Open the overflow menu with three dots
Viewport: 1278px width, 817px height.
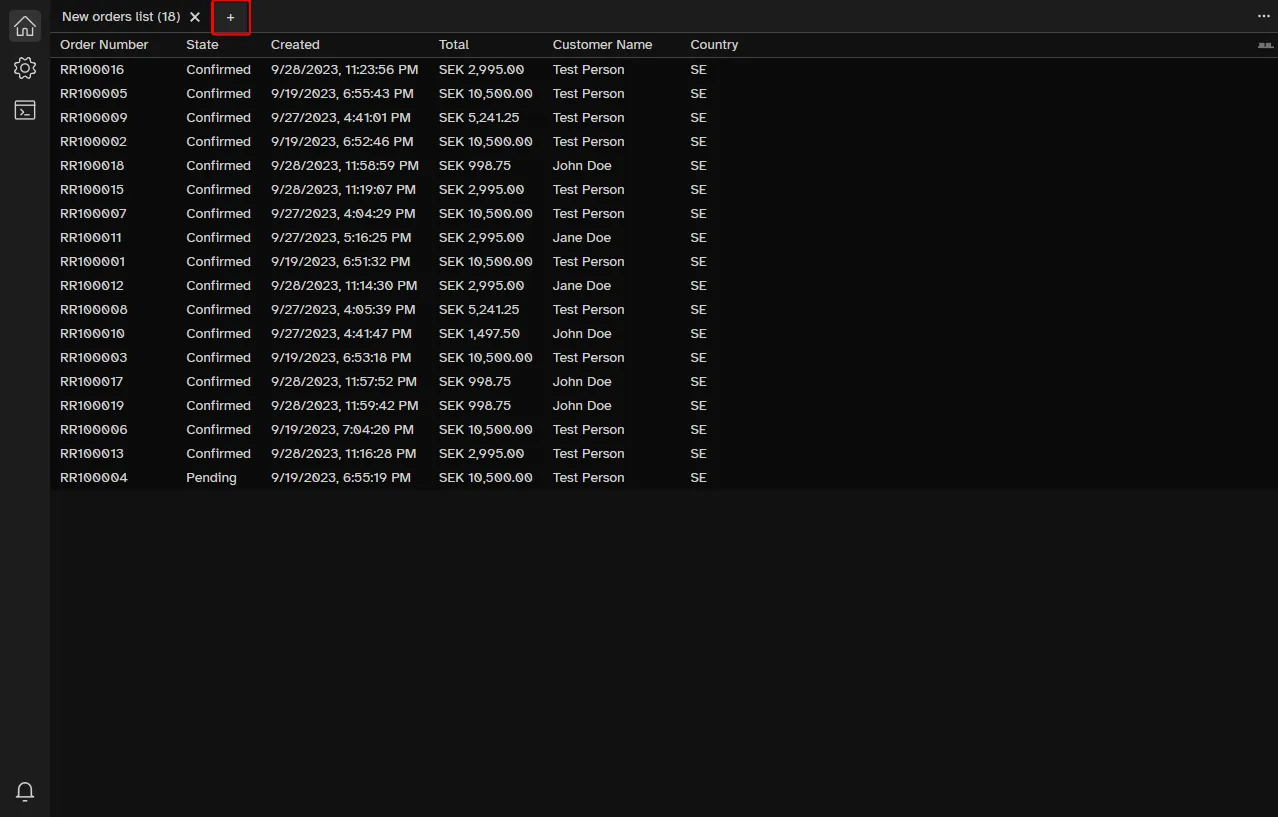click(x=1262, y=16)
